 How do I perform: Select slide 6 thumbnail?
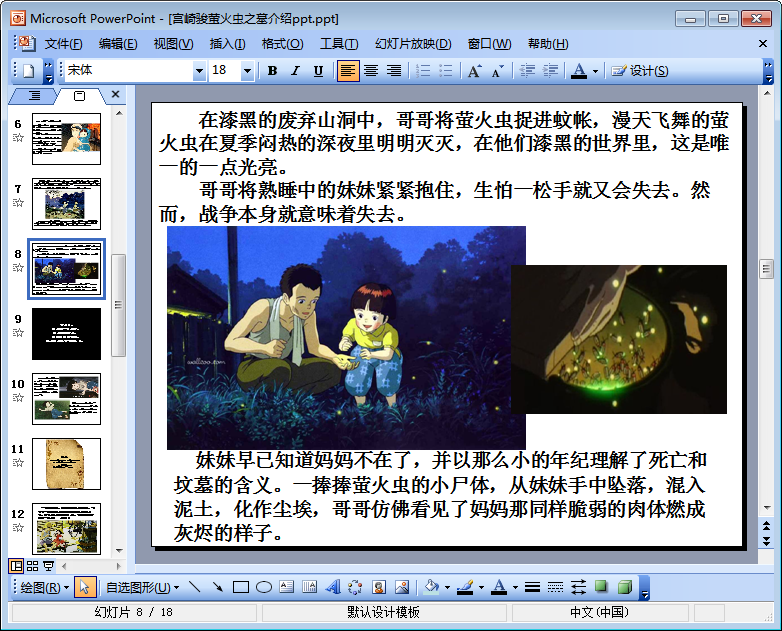(x=66, y=139)
